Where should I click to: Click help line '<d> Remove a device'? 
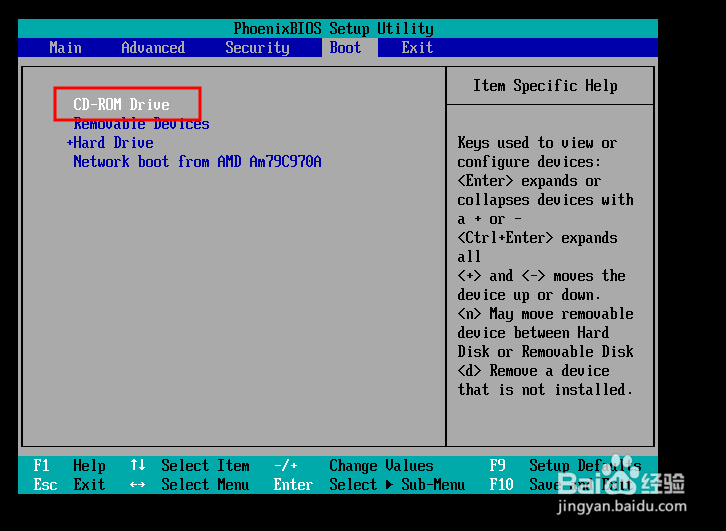tap(533, 371)
